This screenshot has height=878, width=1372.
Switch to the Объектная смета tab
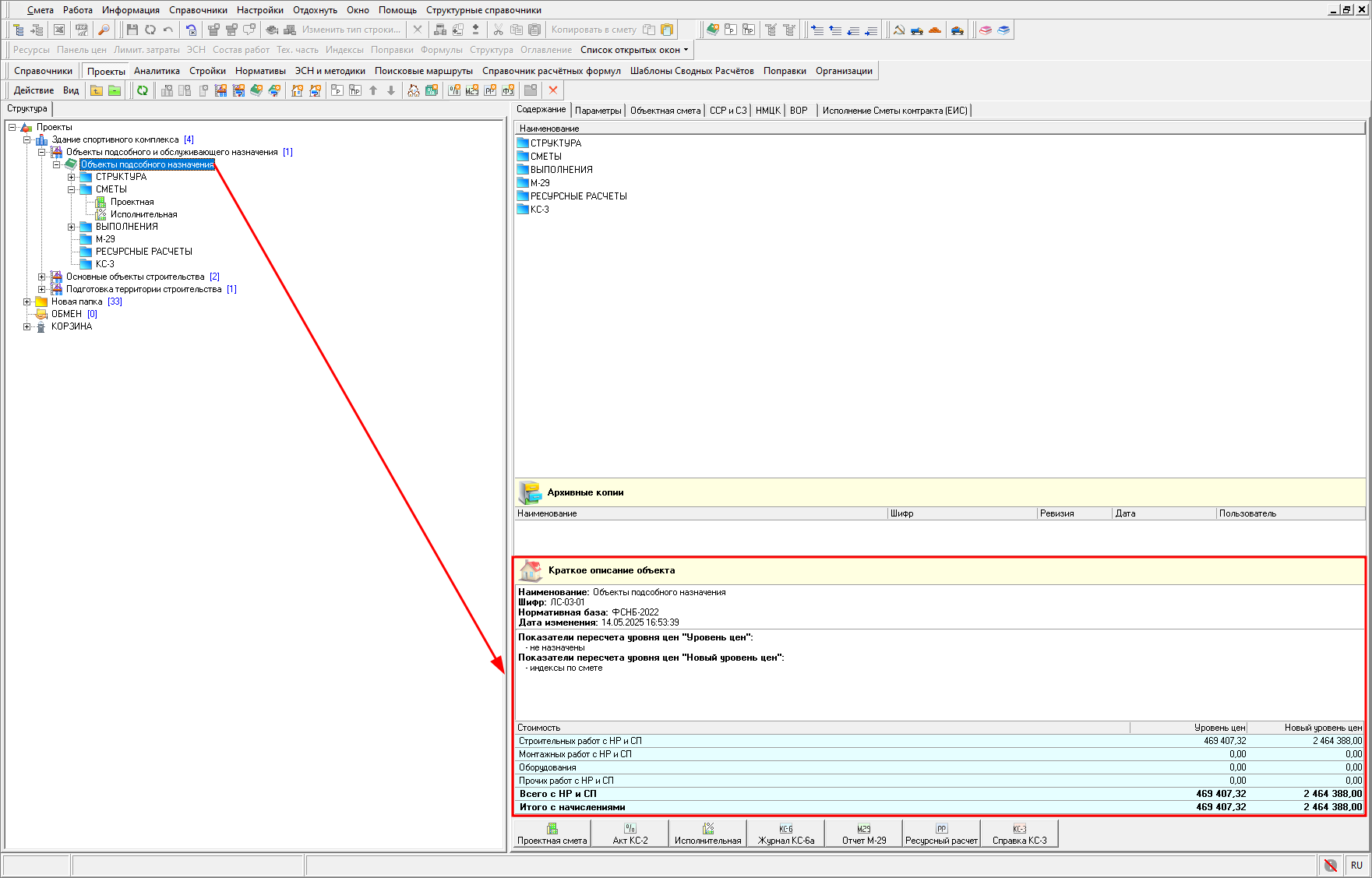tap(665, 111)
